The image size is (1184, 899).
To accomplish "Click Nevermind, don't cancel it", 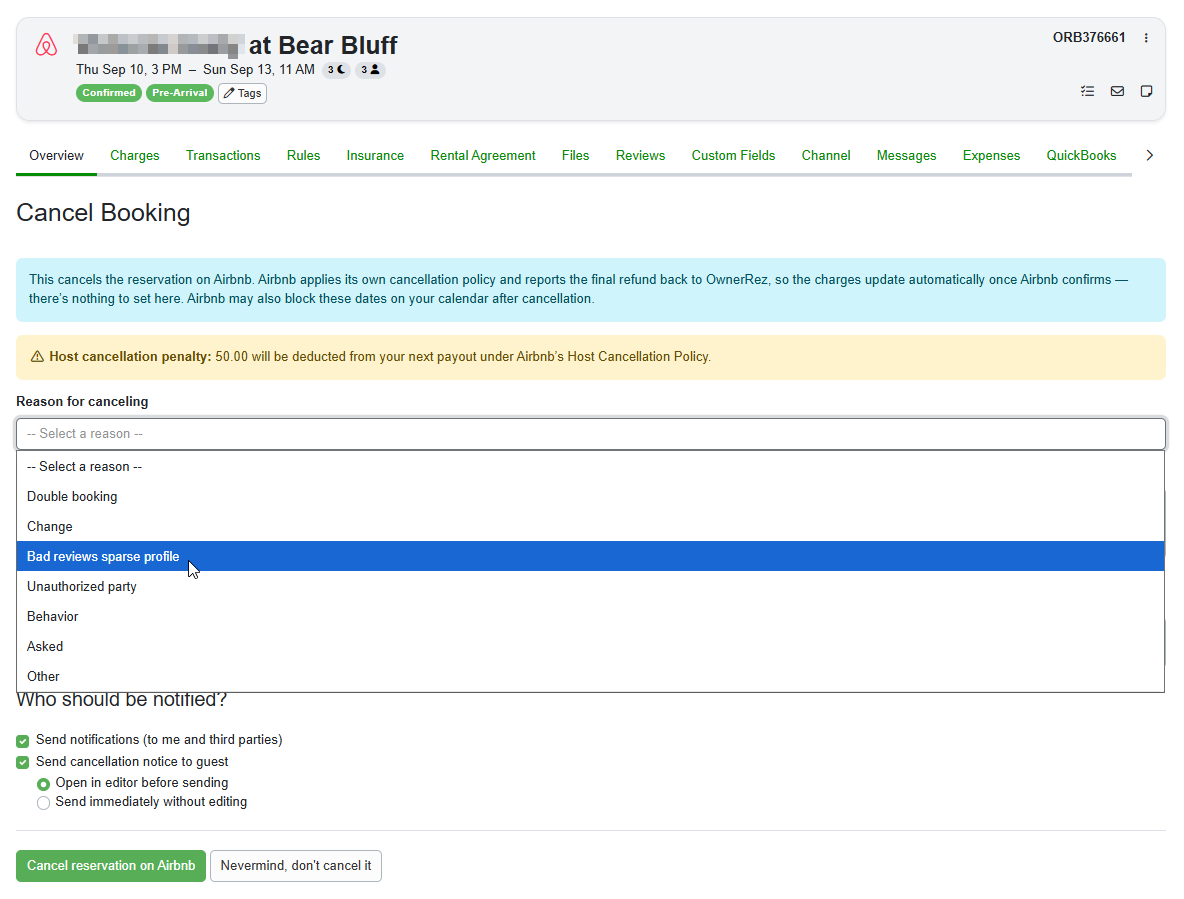I will pos(296,866).
